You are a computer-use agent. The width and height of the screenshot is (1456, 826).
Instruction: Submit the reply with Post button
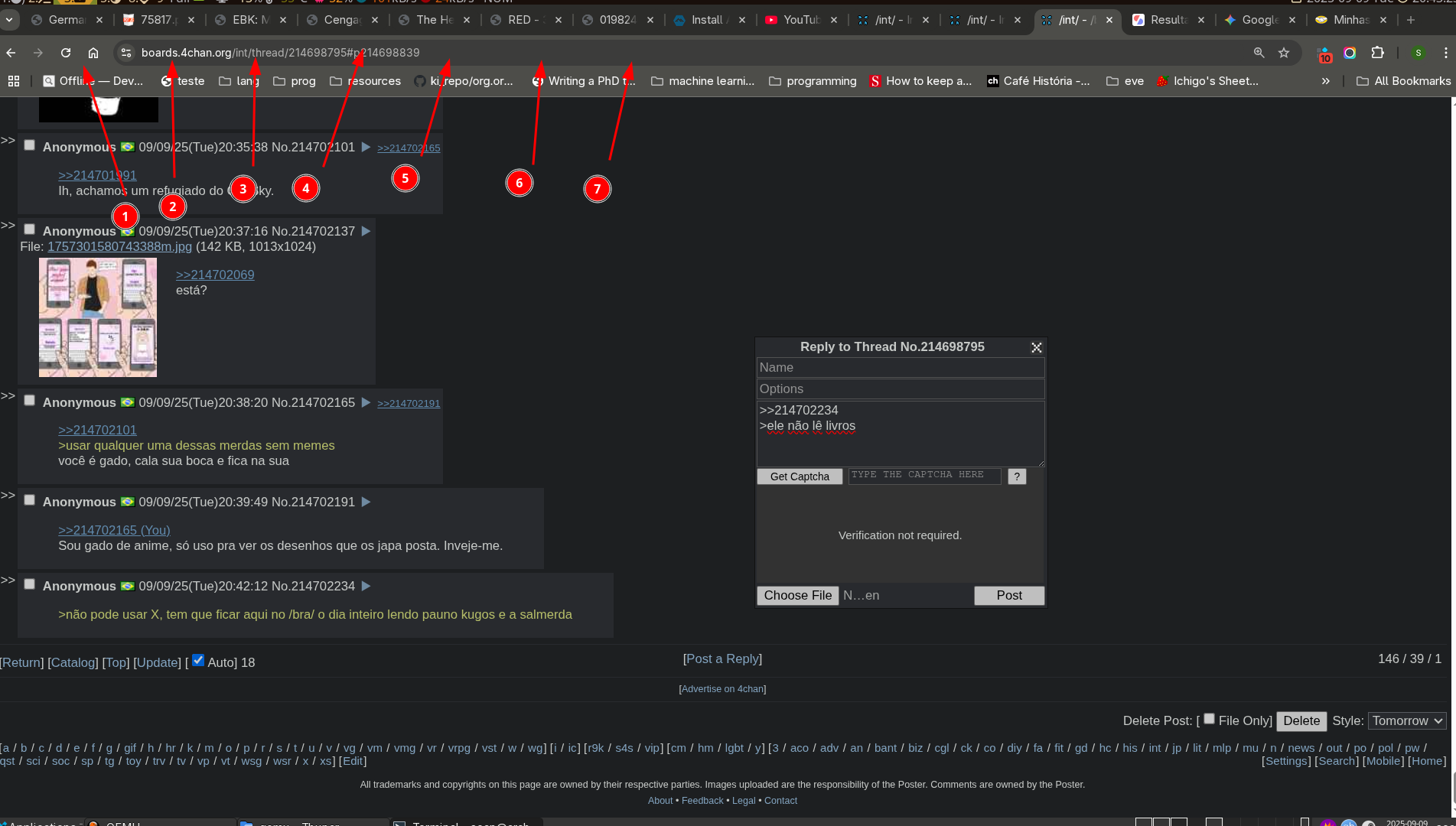tap(1009, 596)
